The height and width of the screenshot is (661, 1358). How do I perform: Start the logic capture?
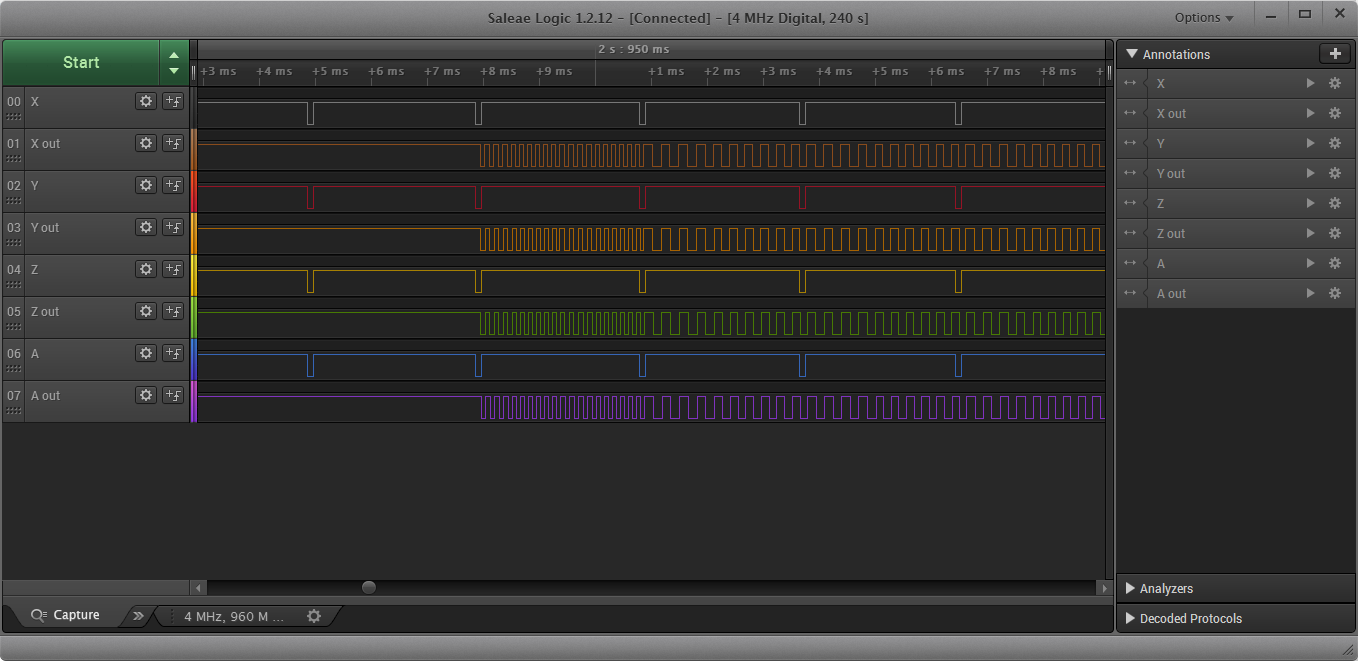click(81, 62)
